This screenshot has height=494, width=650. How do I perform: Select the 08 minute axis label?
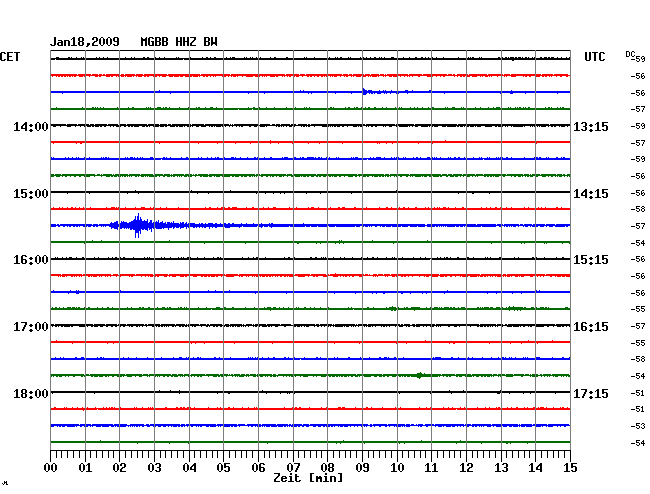pyautogui.click(x=327, y=467)
